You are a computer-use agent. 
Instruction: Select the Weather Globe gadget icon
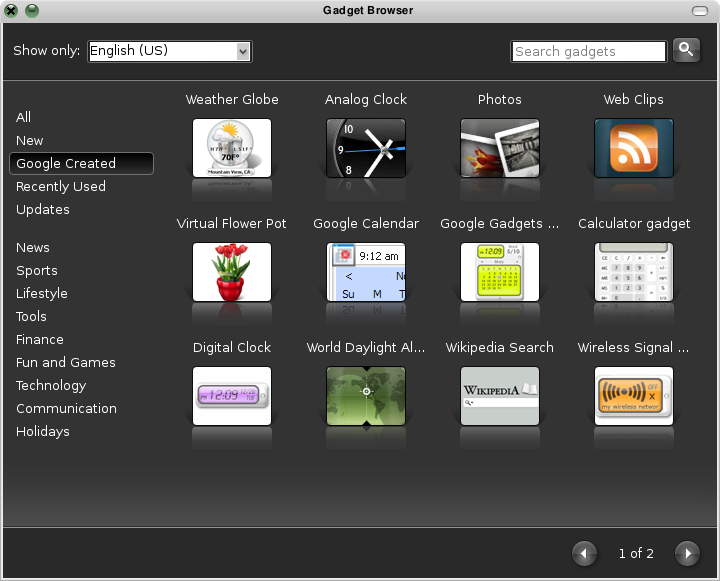tap(232, 148)
